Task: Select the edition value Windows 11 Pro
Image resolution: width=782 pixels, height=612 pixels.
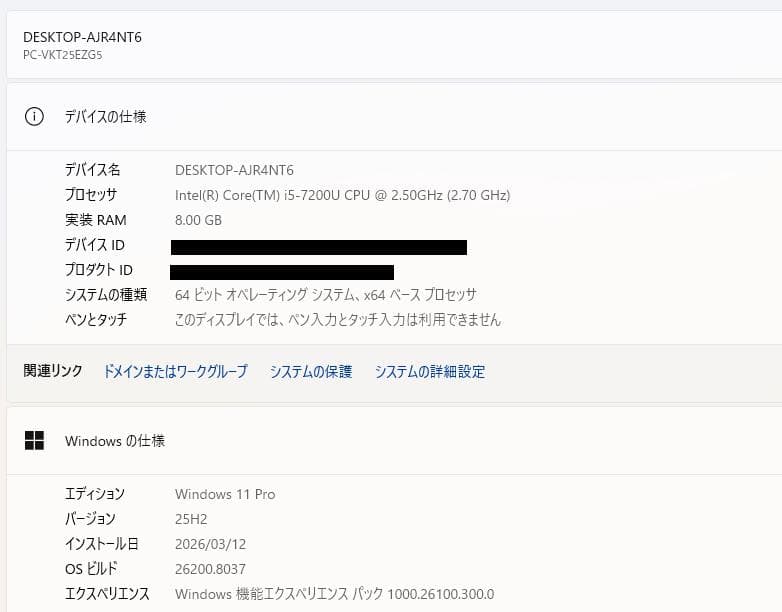Action: tap(225, 494)
